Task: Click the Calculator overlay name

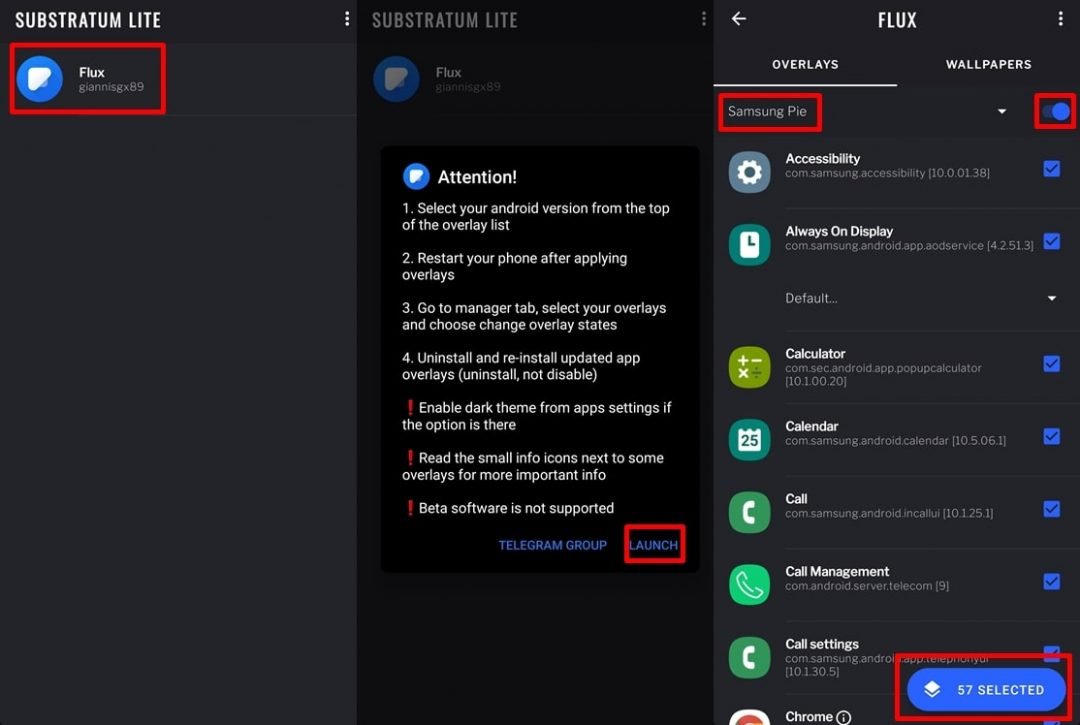Action: pos(815,354)
